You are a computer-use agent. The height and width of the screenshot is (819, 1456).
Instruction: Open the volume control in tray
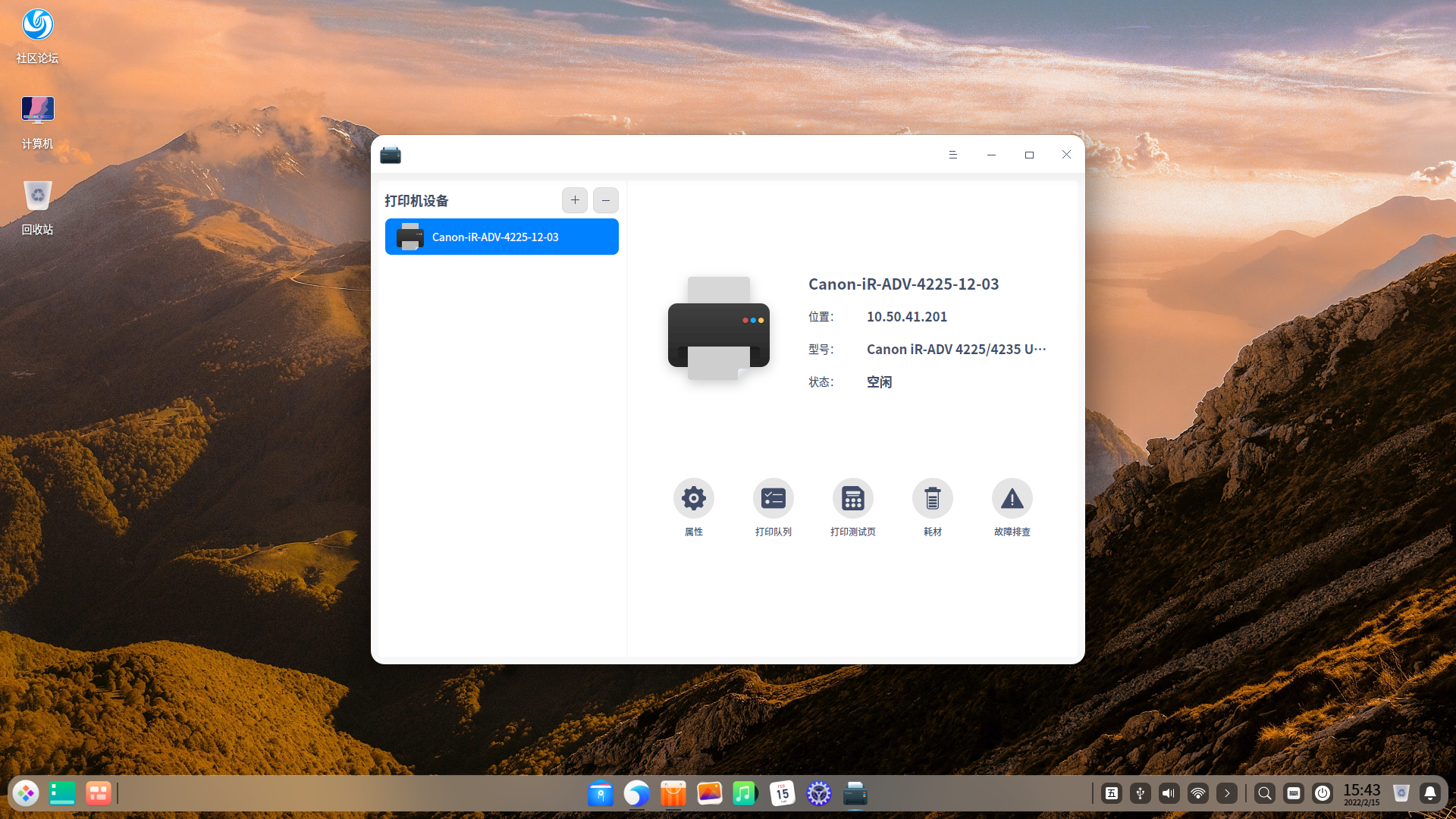pos(1169,793)
